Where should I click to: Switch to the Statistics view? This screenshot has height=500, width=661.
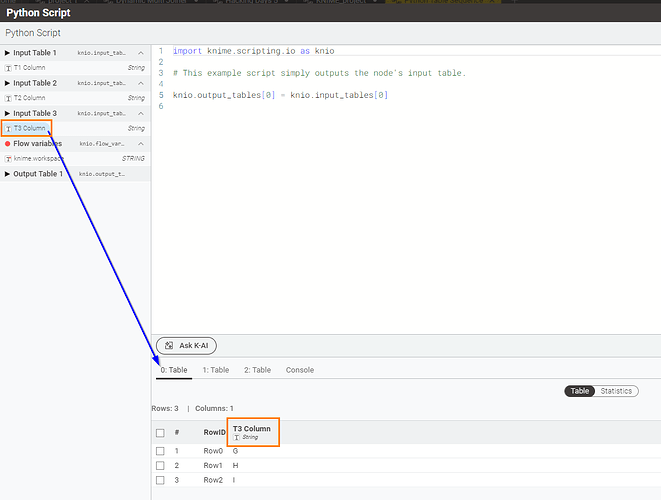point(615,391)
